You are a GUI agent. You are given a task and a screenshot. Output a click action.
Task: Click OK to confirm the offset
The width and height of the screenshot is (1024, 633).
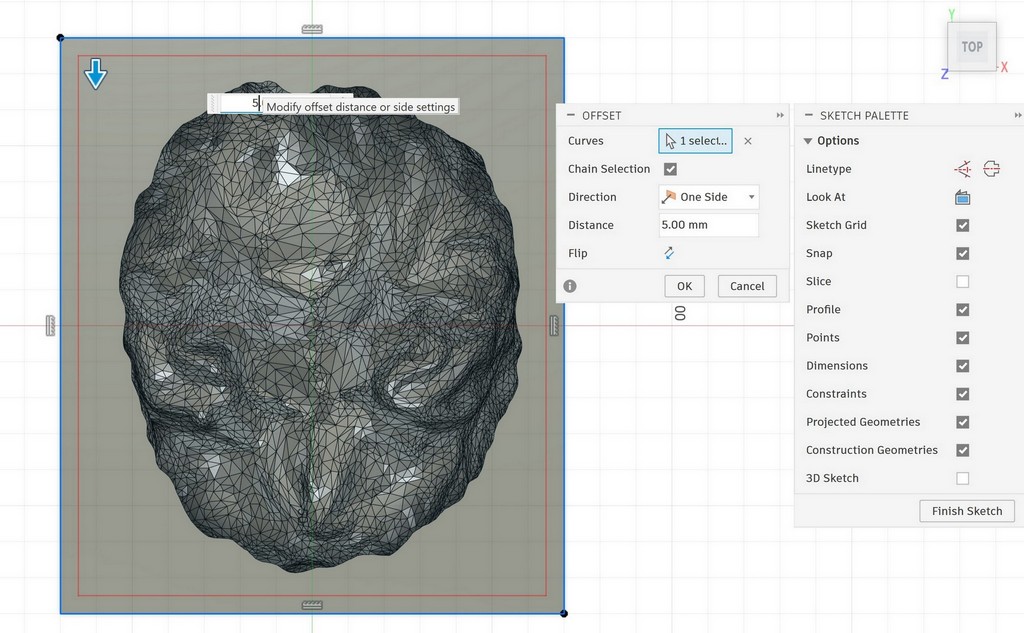(684, 286)
